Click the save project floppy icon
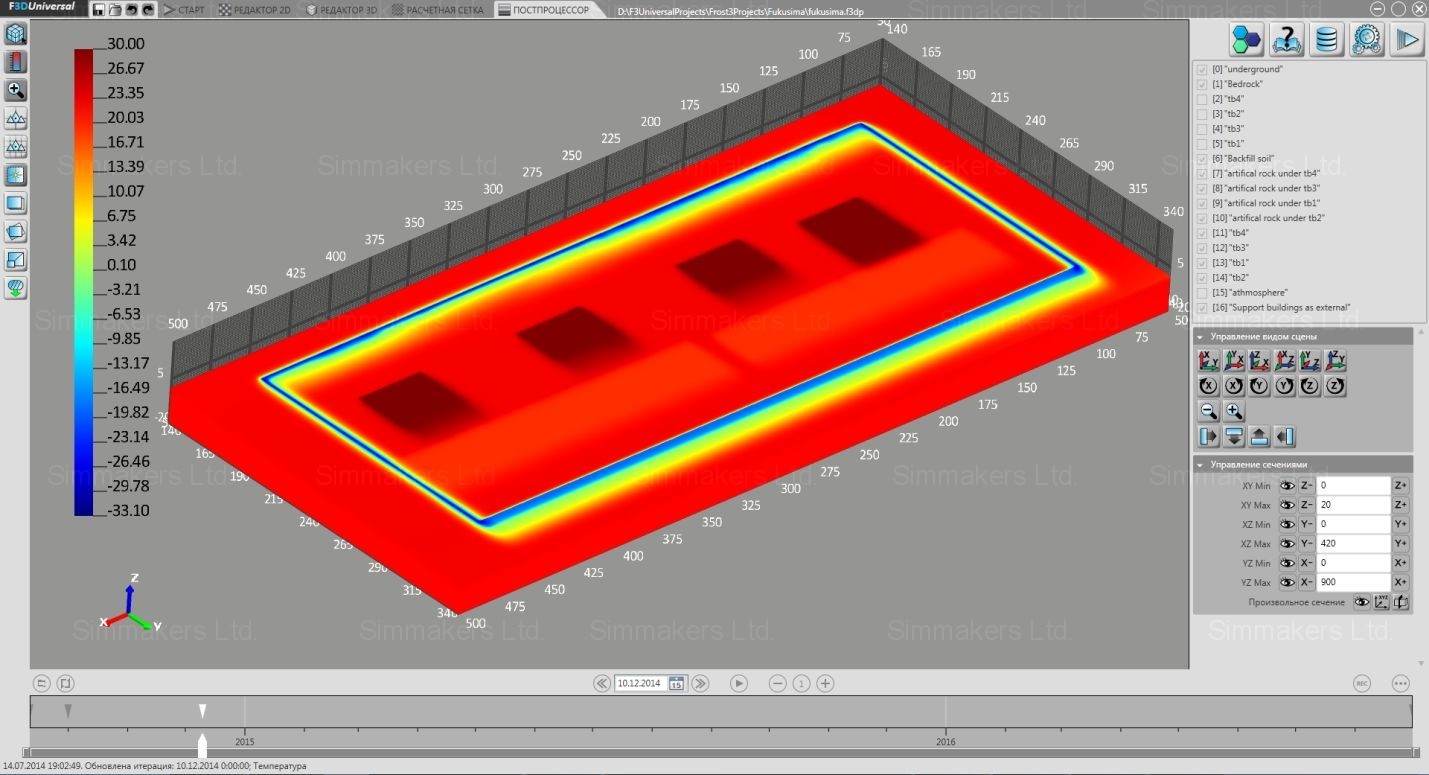 coord(99,10)
